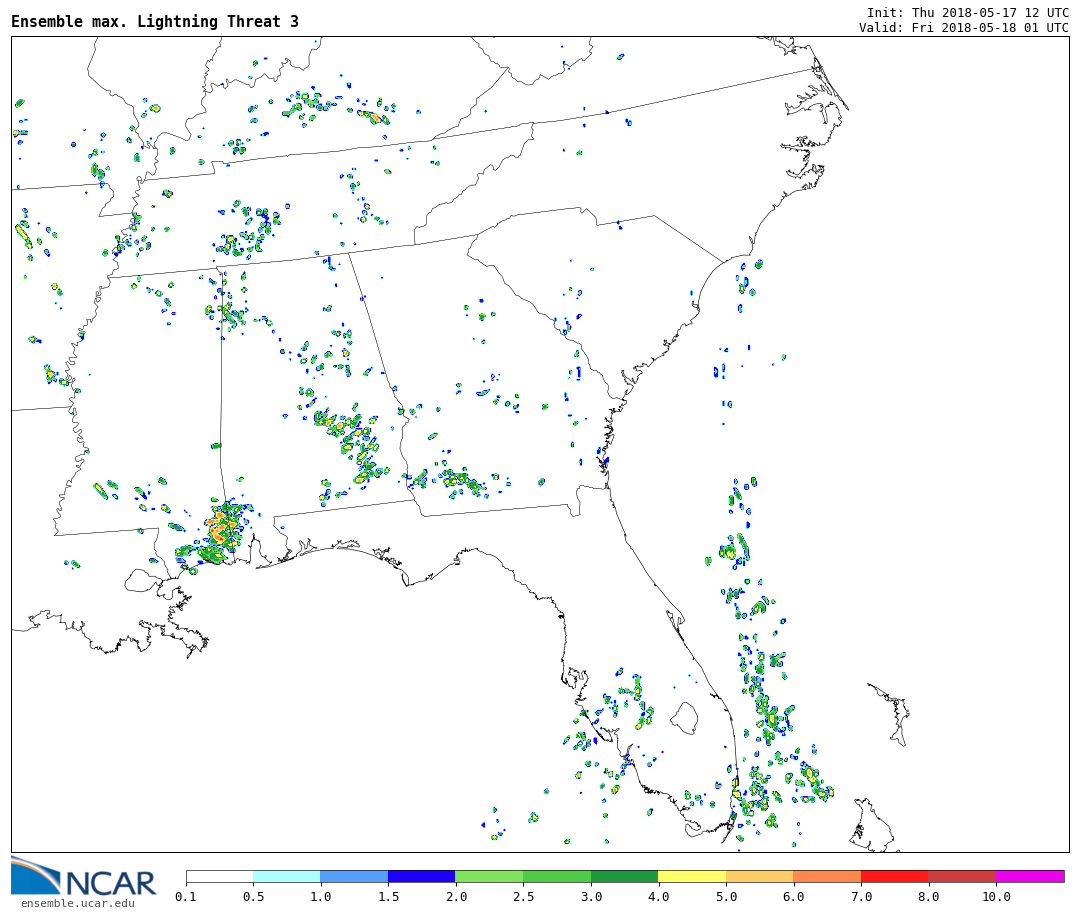Screen dimensions: 1080x915
Task: Pick the dark red 8.0–10.0 colorbar swatch
Action: click(x=961, y=876)
